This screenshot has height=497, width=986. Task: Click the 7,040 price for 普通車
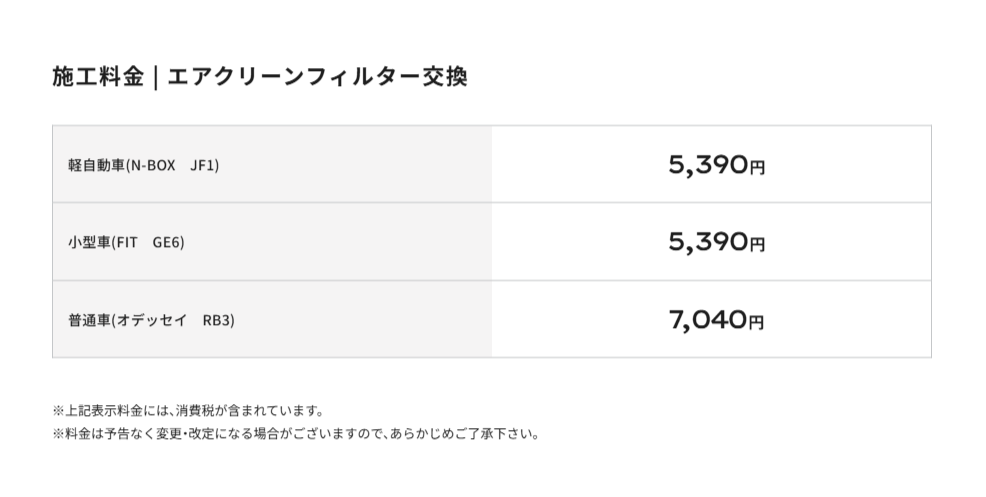click(707, 320)
